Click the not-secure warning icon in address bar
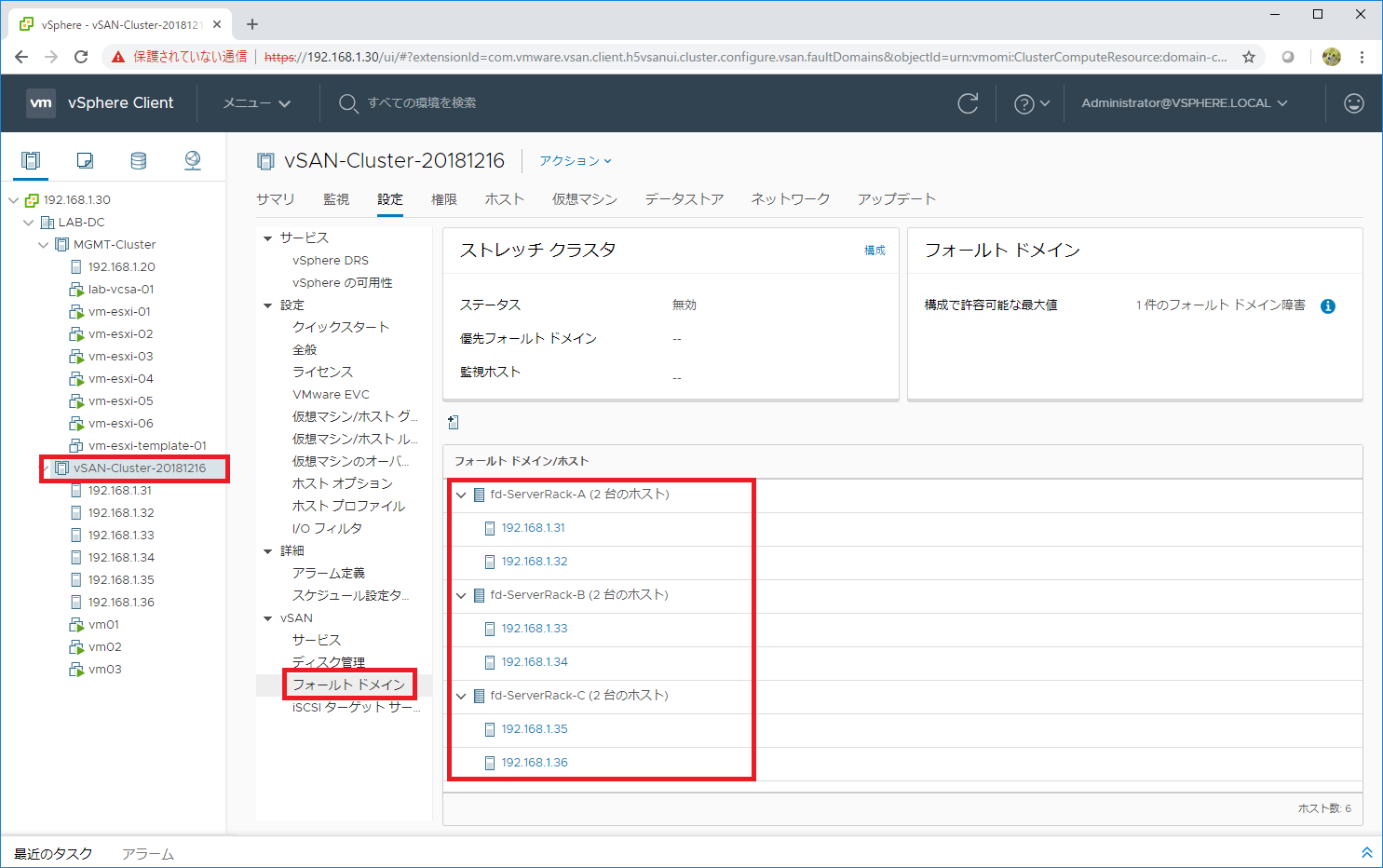Screen dimensions: 1383x868 tap(118, 57)
